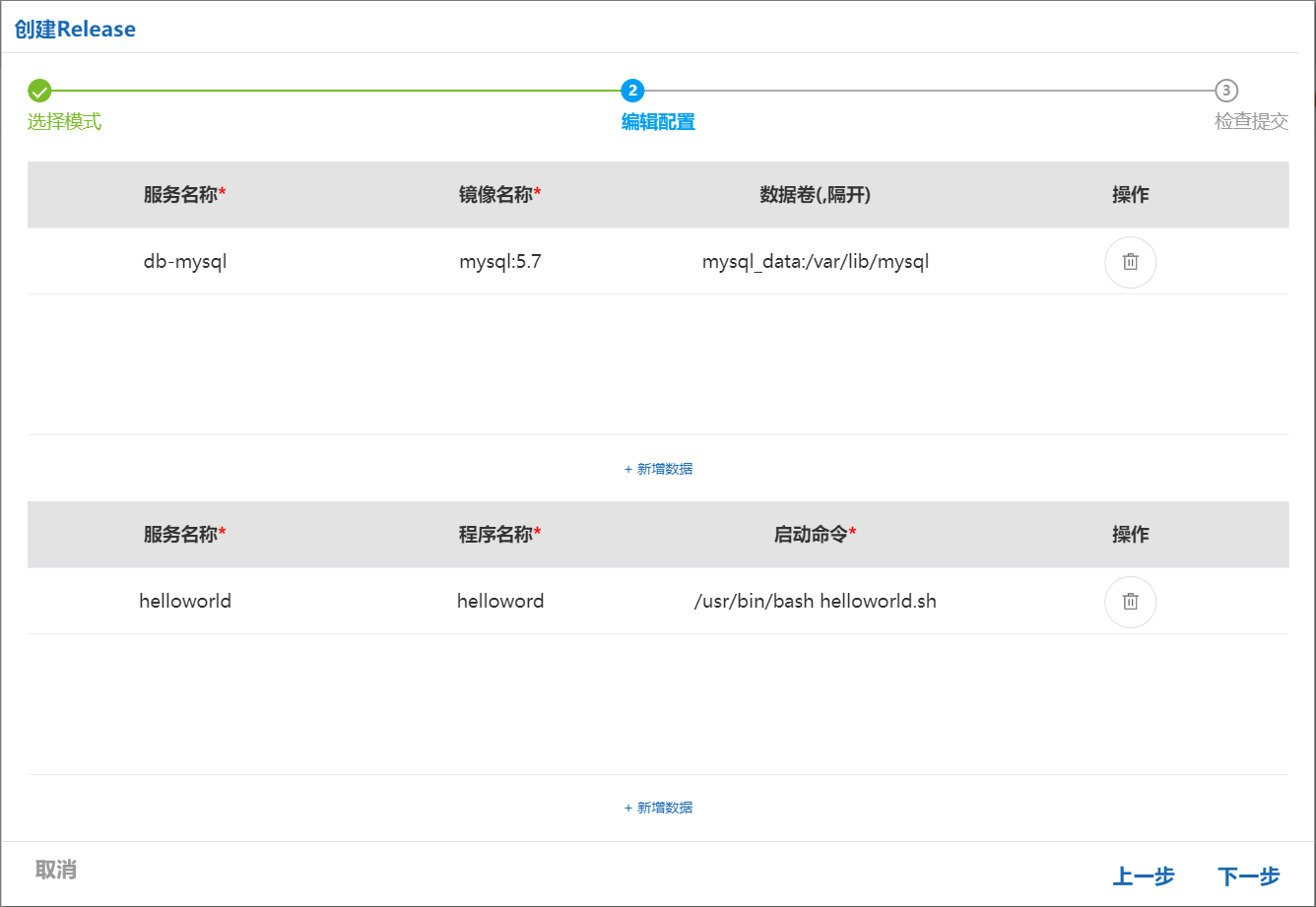The width and height of the screenshot is (1316, 907).
Task: Go back with the 上一步 button
Action: tap(1144, 876)
